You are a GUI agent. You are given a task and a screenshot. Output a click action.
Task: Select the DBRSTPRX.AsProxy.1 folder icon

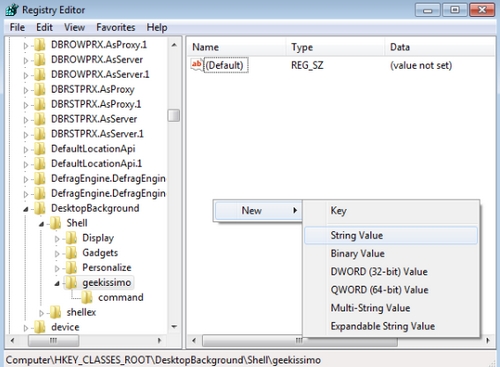(x=40, y=104)
